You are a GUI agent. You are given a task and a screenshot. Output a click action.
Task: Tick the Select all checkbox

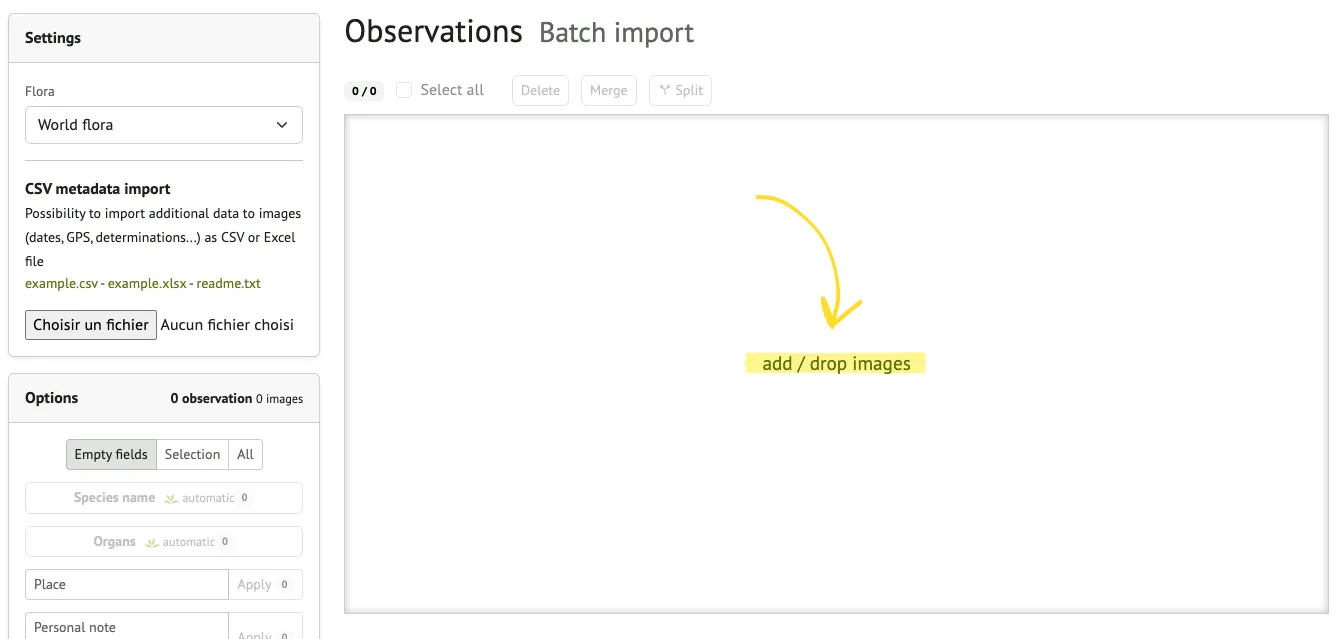[404, 90]
